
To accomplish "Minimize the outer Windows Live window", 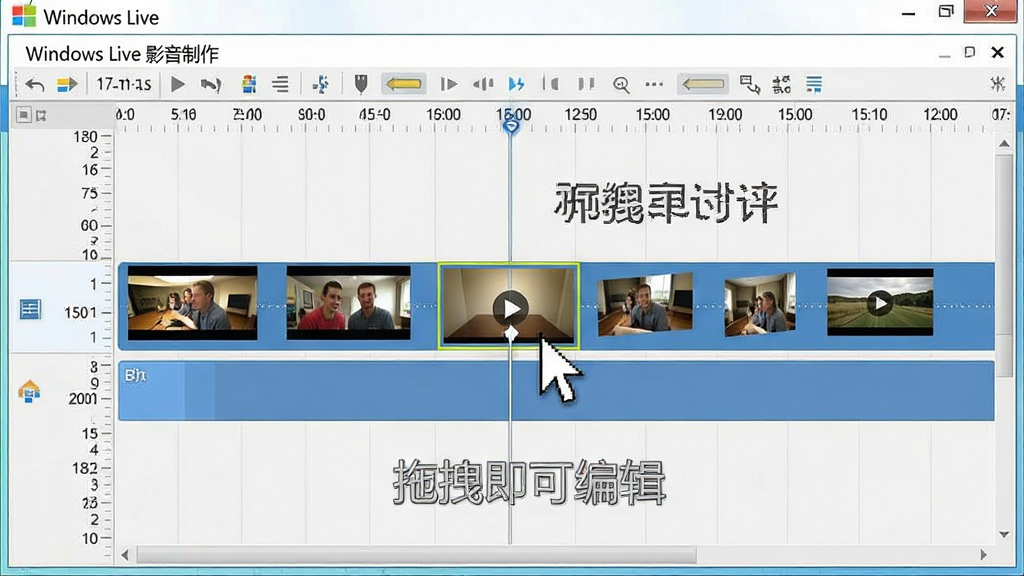I will click(x=908, y=12).
